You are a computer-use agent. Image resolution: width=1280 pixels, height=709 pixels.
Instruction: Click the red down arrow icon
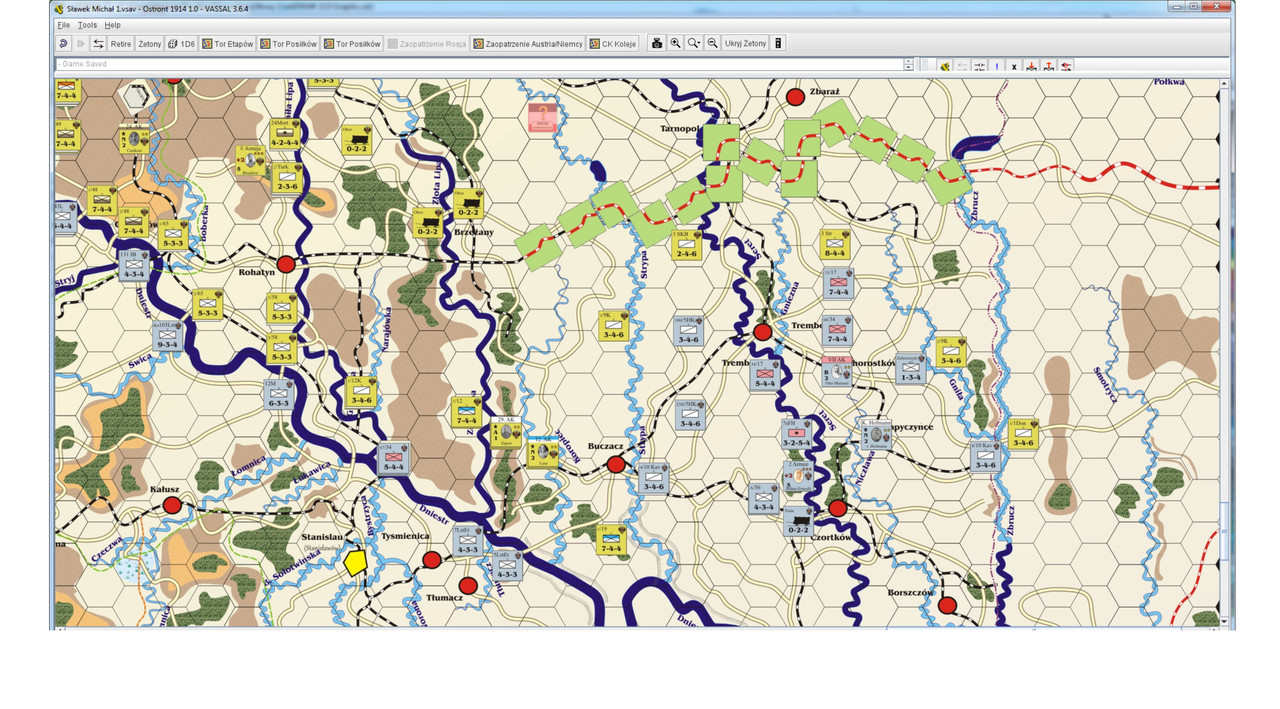(1031, 66)
